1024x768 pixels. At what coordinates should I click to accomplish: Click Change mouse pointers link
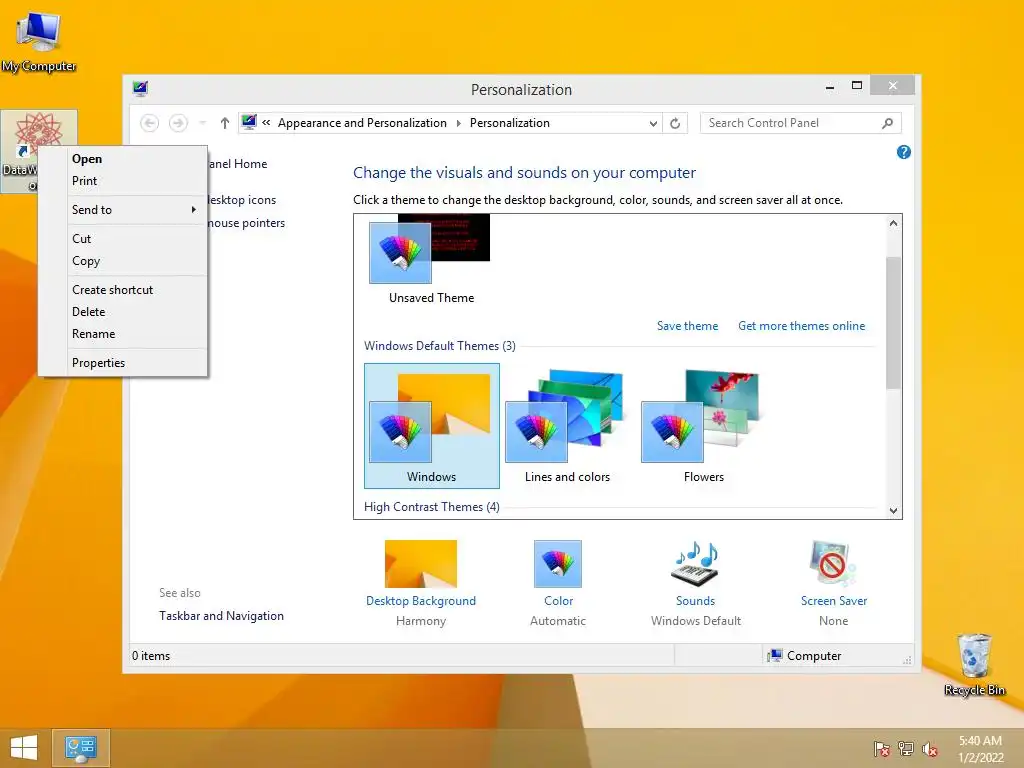tap(246, 223)
